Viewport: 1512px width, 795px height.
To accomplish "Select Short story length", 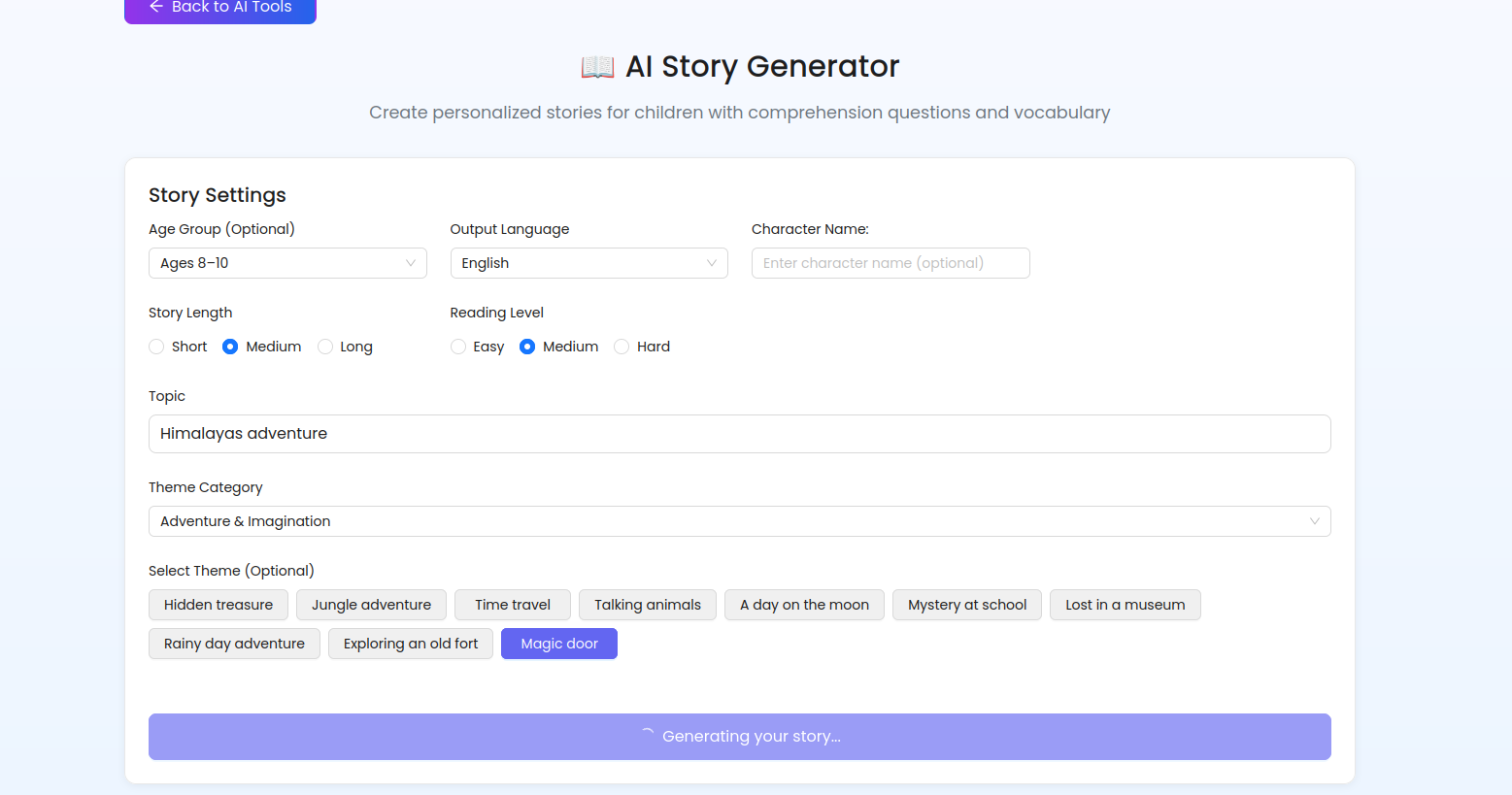I will click(157, 347).
